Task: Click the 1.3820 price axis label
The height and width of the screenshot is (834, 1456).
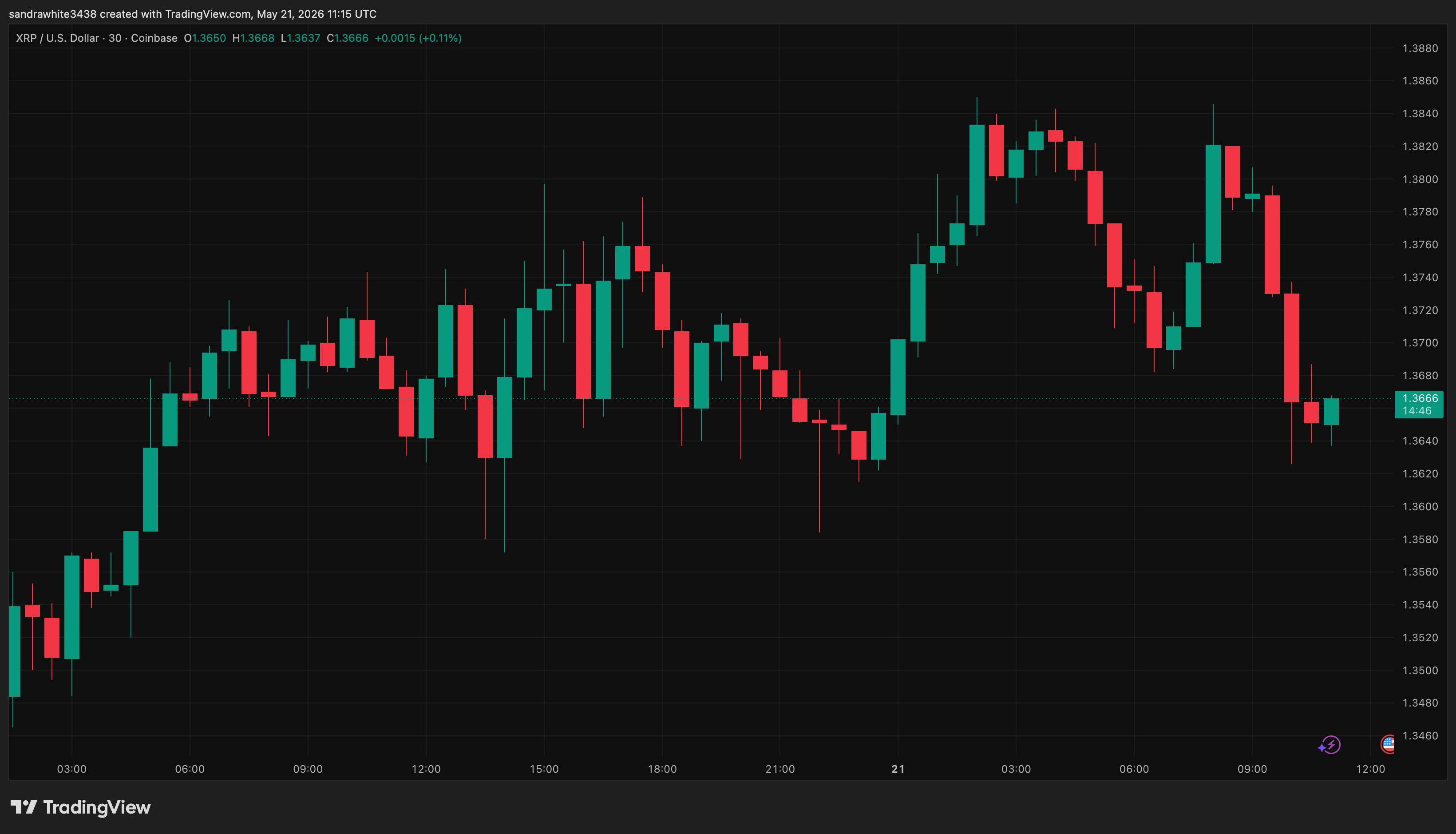Action: click(x=1420, y=146)
